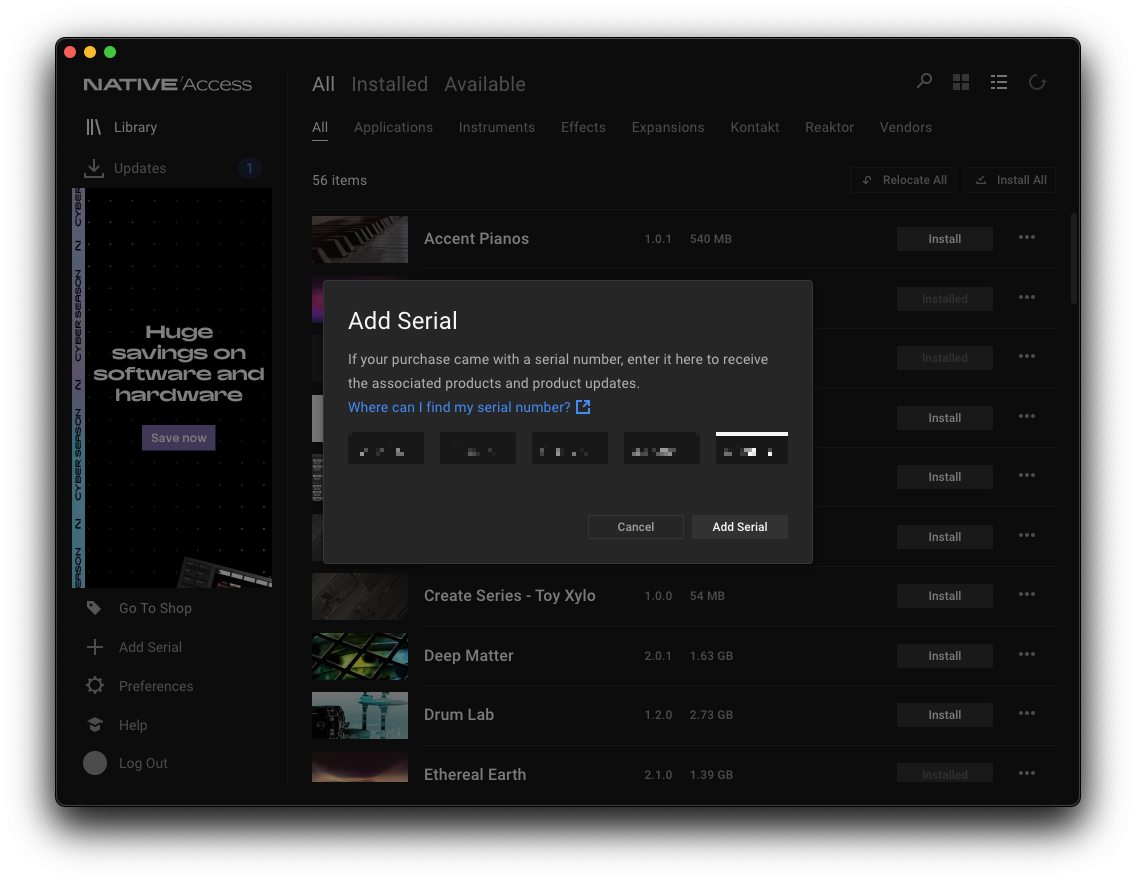Select the Vendors category tab
This screenshot has width=1136, height=880.
905,127
